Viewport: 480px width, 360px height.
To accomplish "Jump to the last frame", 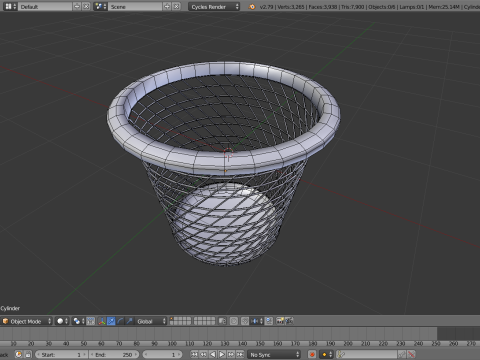I will coord(240,354).
